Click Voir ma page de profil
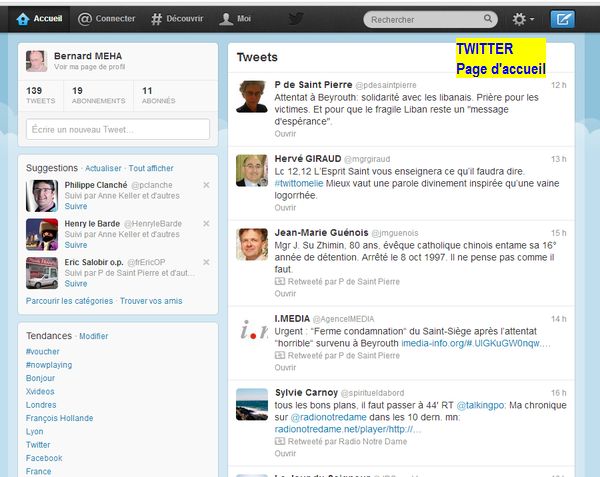This screenshot has height=477, width=600. [89, 67]
